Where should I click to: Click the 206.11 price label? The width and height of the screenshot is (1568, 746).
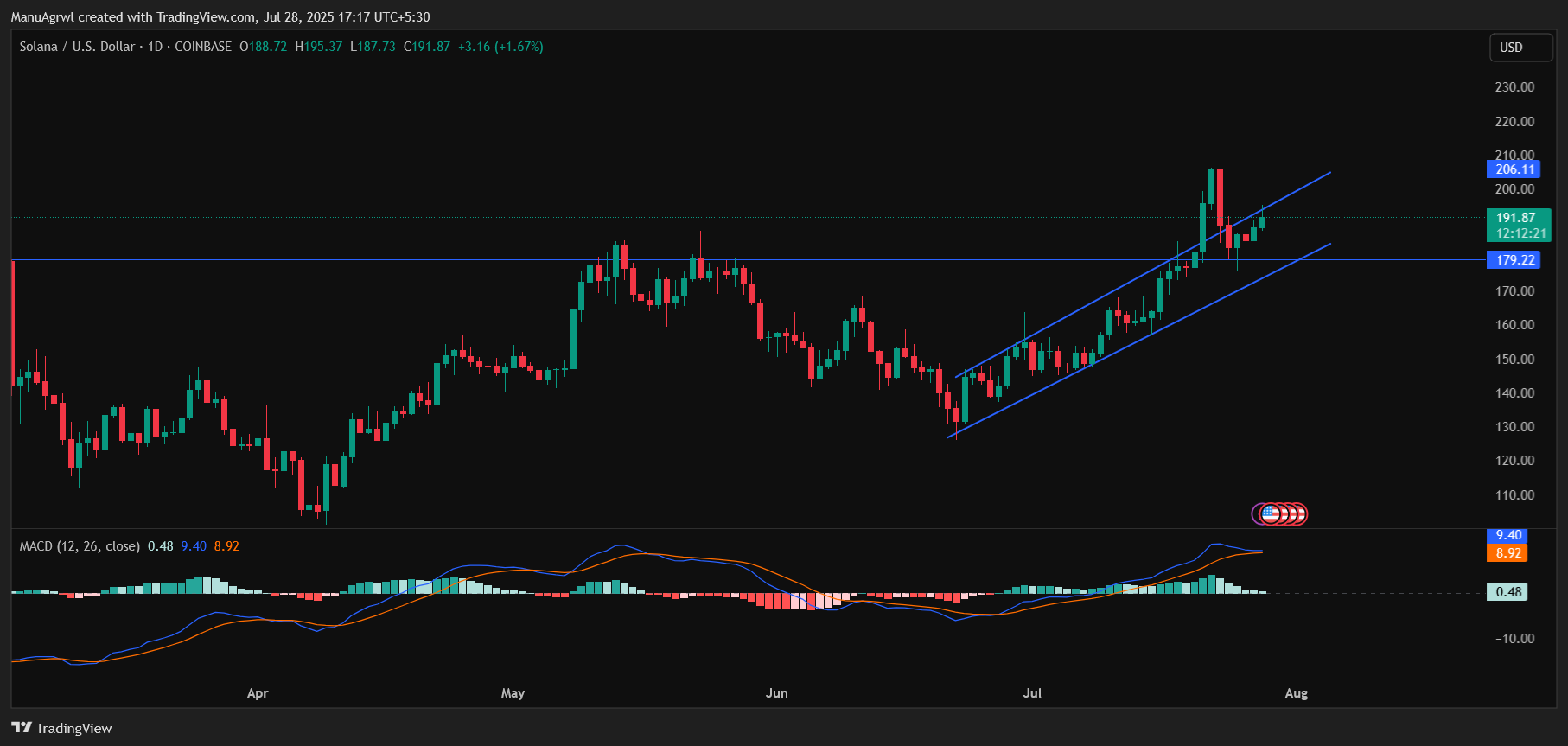[1514, 169]
